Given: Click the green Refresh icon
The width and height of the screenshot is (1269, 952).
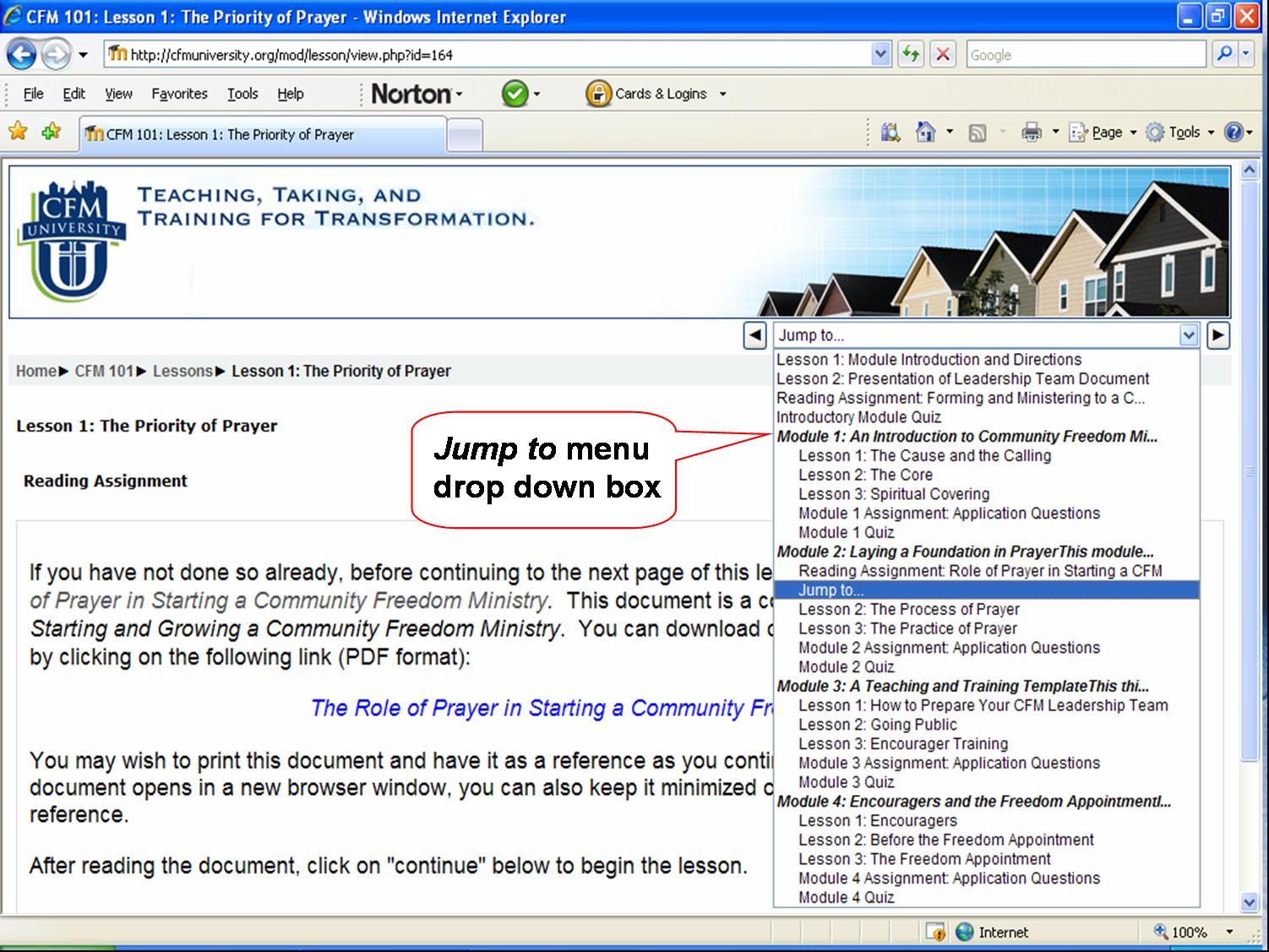Looking at the screenshot, I should click(x=911, y=55).
